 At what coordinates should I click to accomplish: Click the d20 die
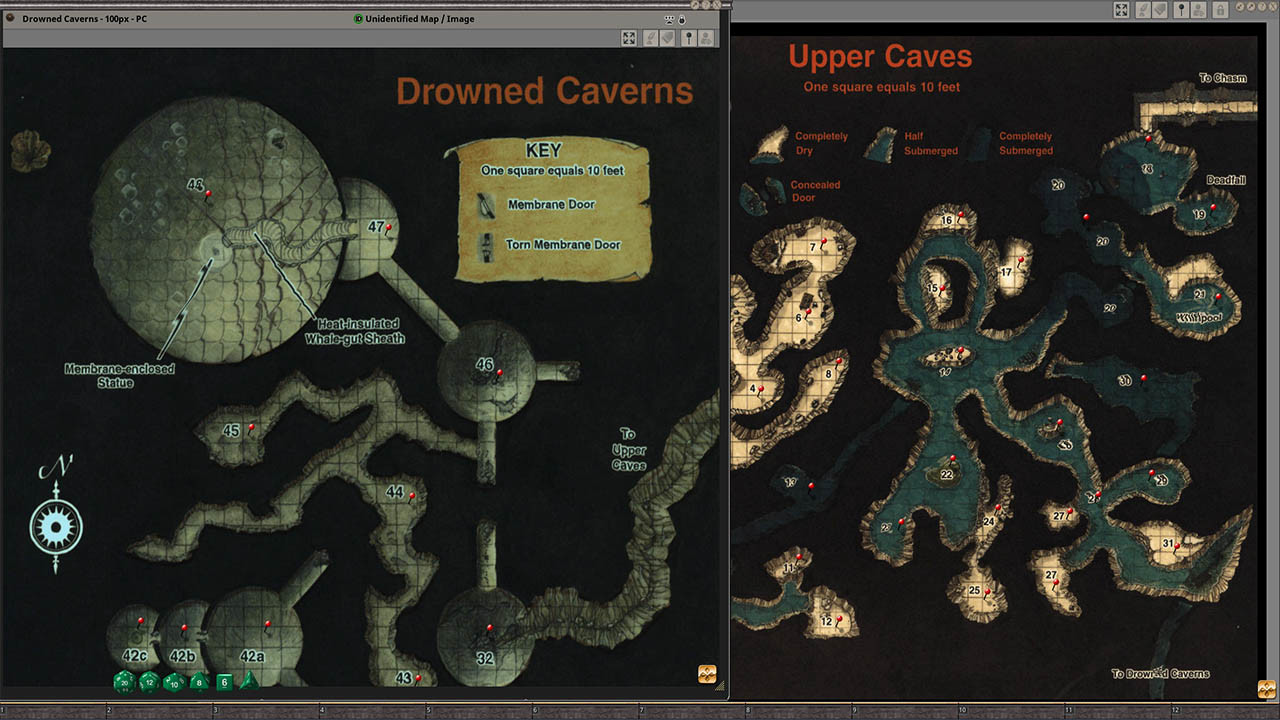pyautogui.click(x=124, y=682)
